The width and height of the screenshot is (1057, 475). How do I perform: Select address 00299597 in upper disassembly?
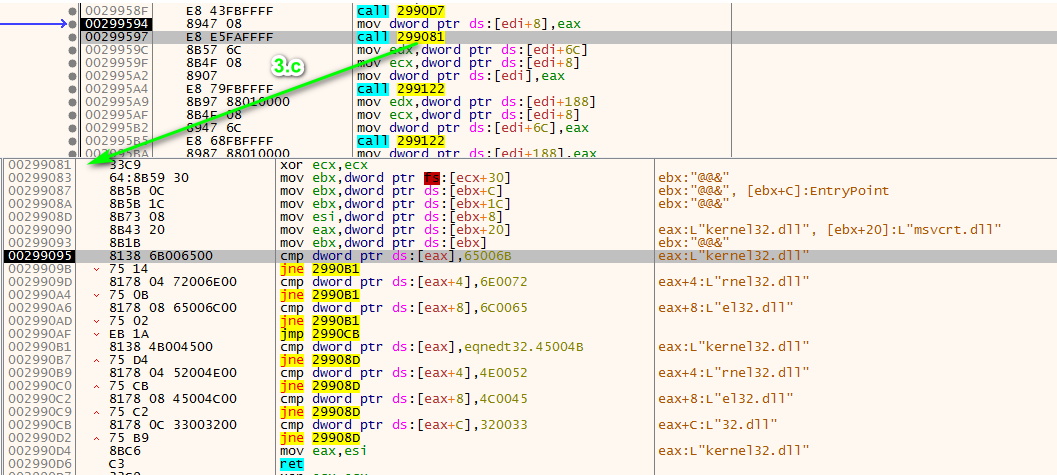(x=117, y=37)
